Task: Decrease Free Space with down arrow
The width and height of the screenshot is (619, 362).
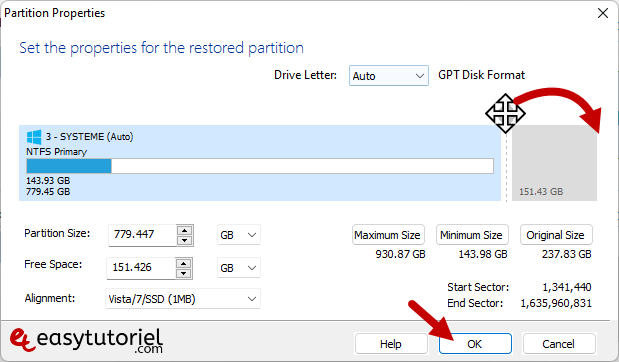Action: [x=184, y=274]
